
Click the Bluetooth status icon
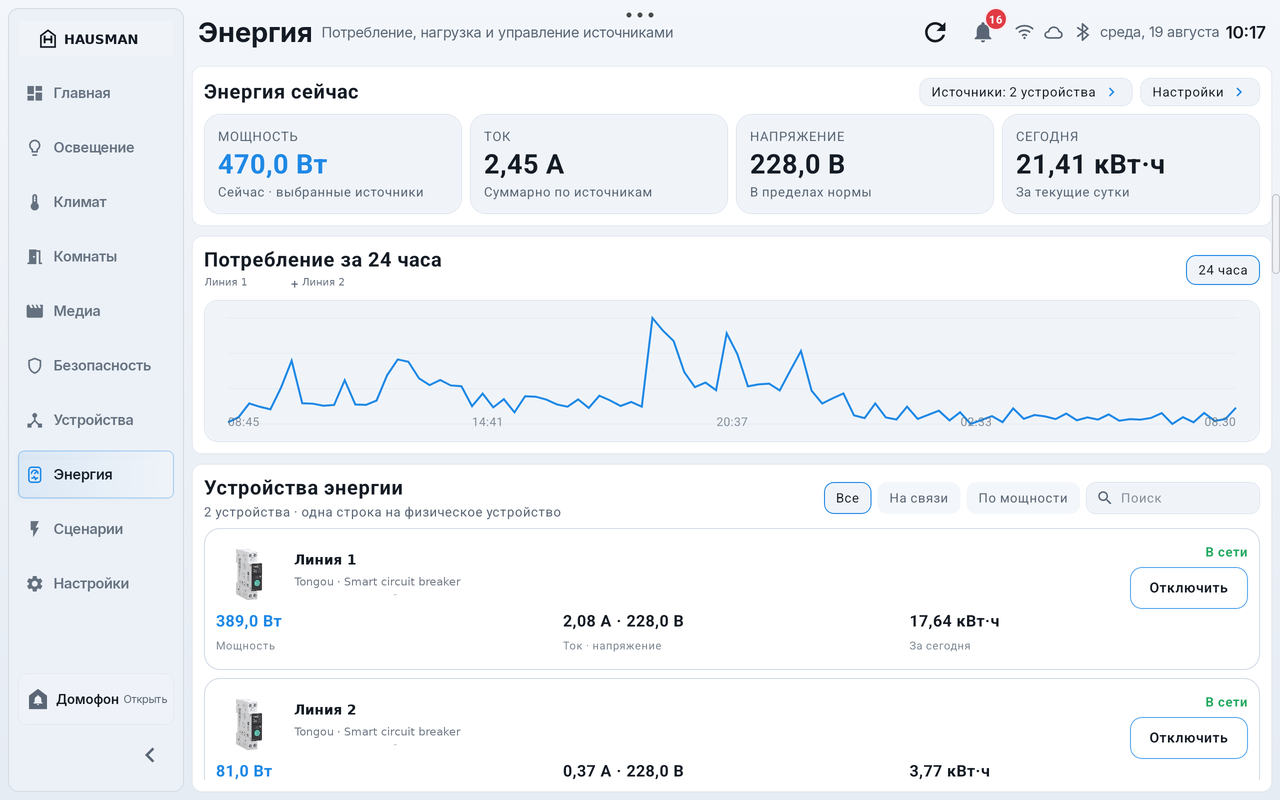(x=1082, y=32)
